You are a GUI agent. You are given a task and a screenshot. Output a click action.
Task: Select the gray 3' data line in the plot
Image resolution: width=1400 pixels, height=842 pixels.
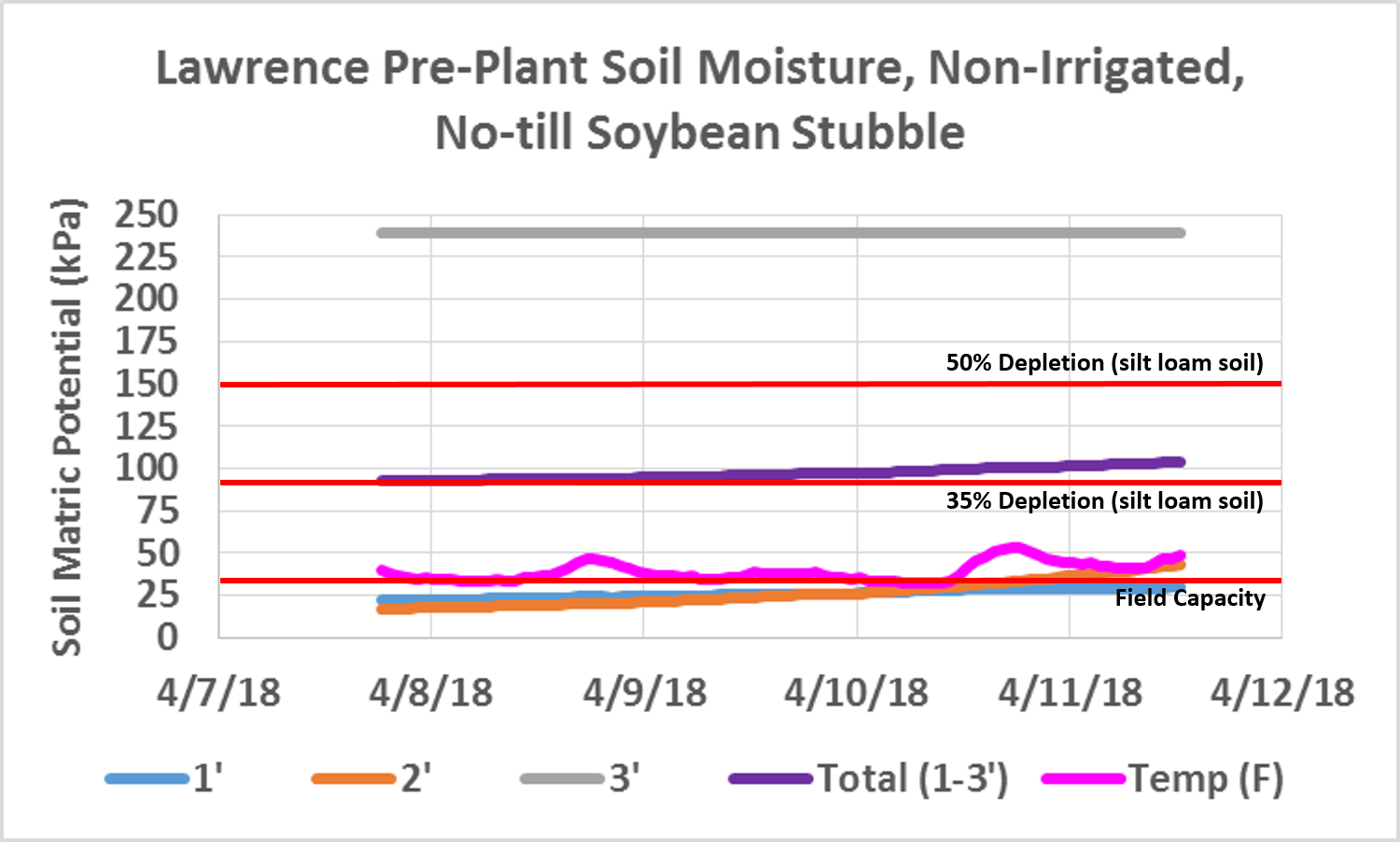click(x=780, y=232)
